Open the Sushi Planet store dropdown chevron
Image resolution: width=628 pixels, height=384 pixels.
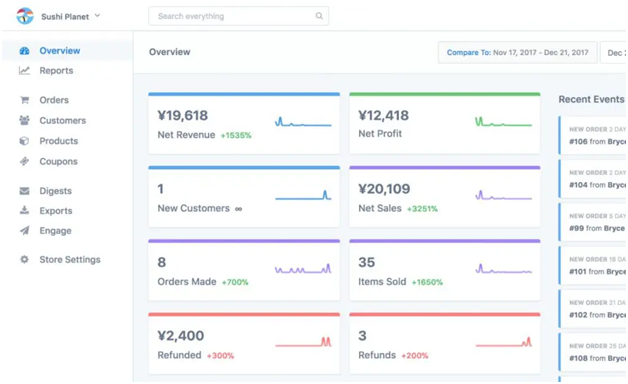coord(97,16)
